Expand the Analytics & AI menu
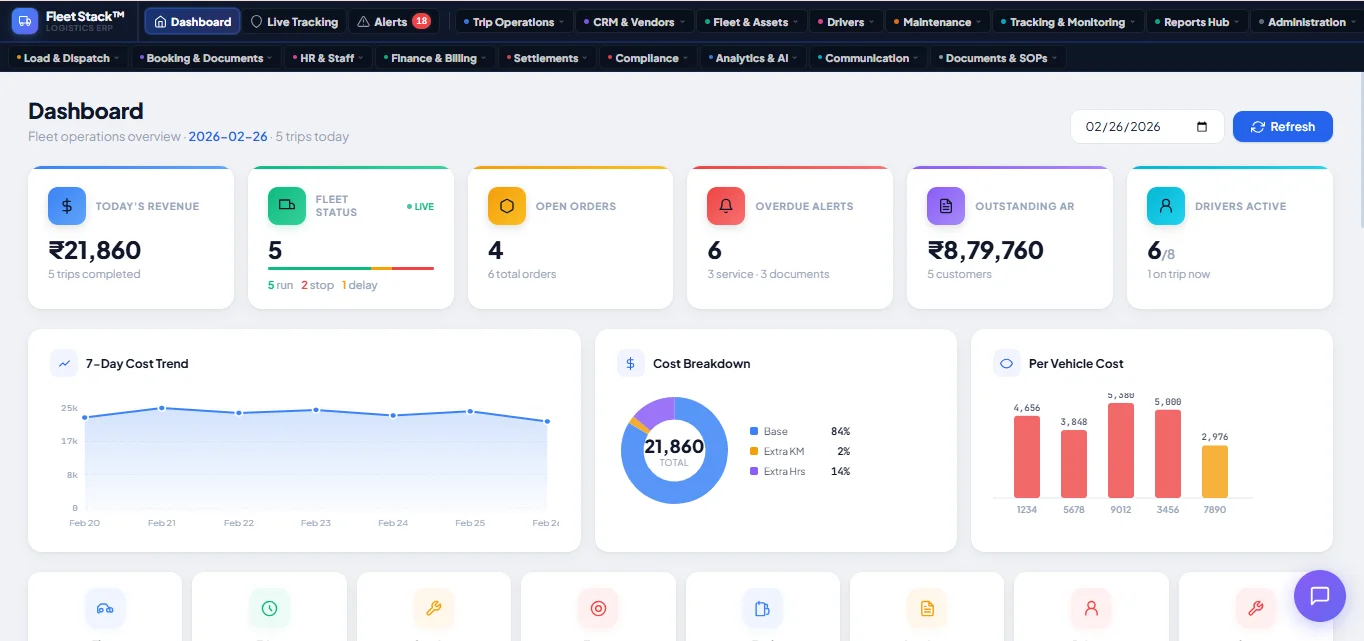1364x641 pixels. 753,58
